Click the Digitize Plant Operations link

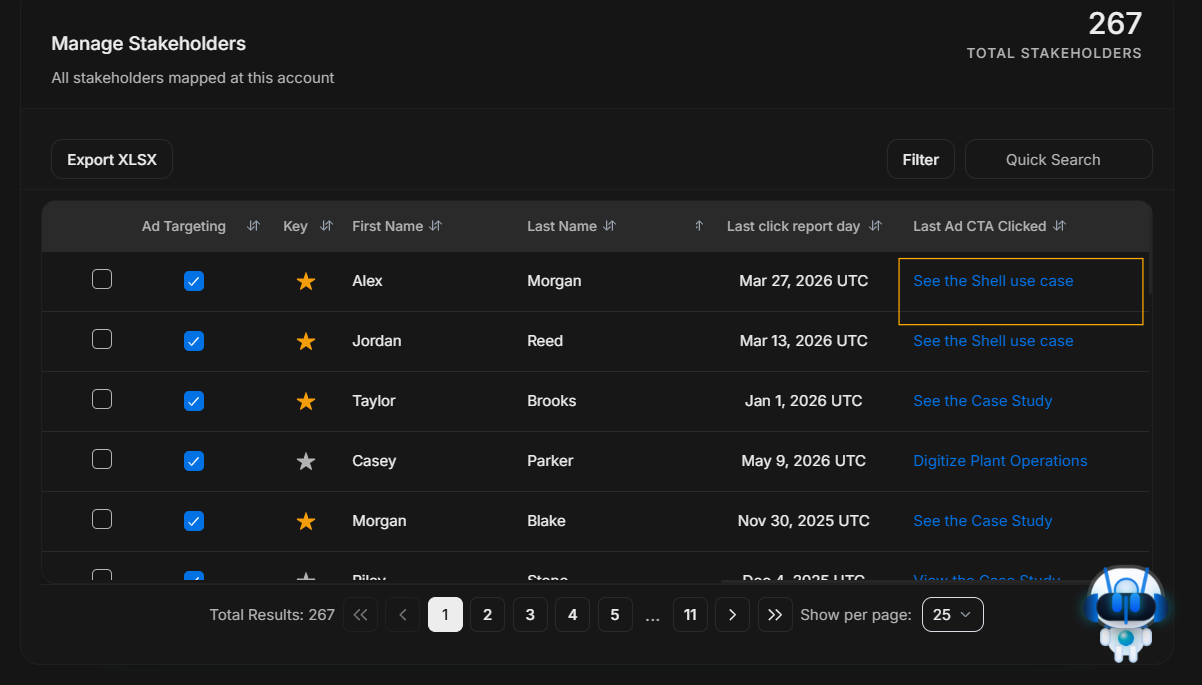1000,461
